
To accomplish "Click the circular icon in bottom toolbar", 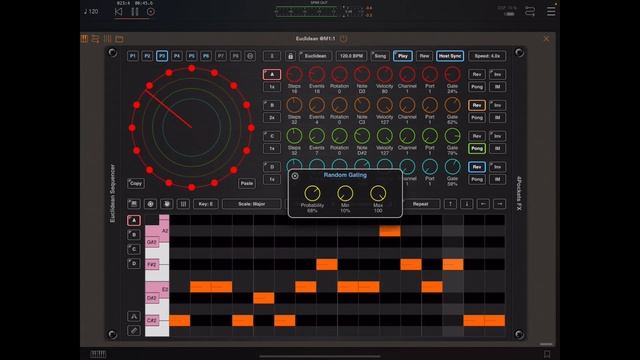I will (150, 204).
